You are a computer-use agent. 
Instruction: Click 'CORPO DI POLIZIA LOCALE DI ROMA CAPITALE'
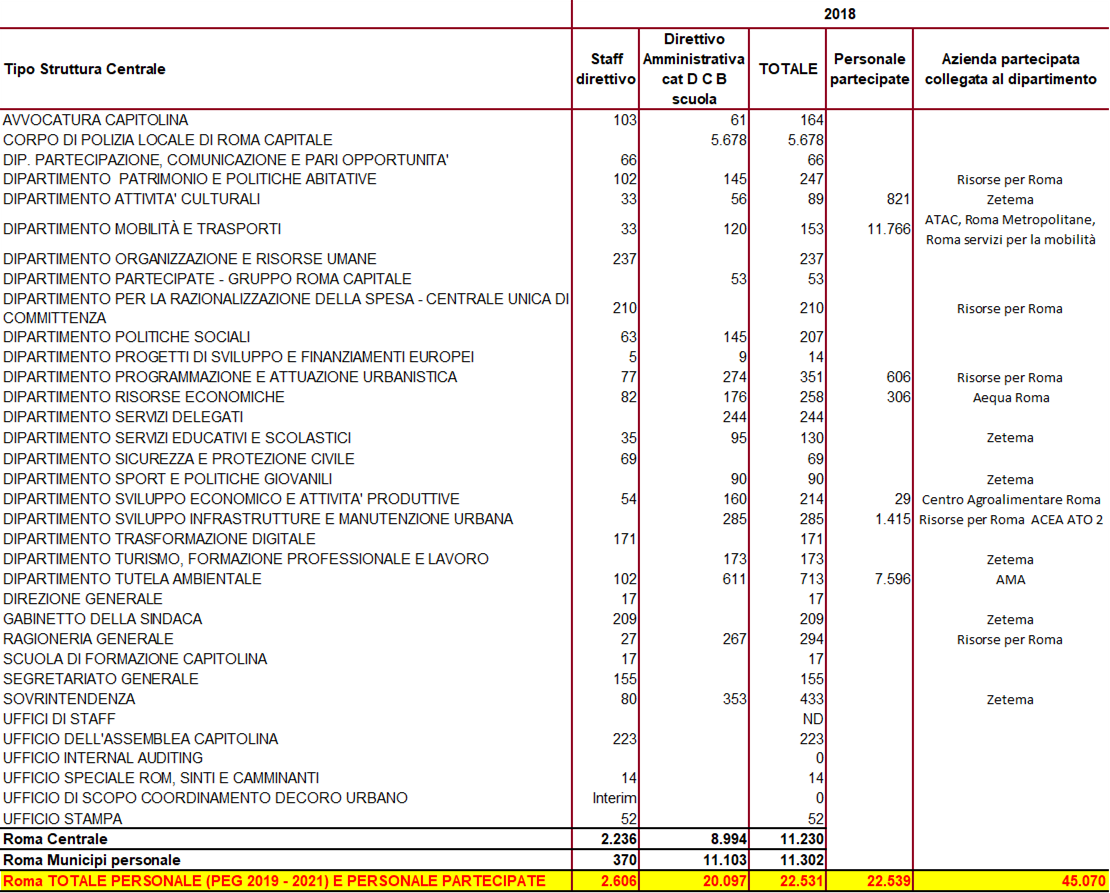pyautogui.click(x=168, y=140)
